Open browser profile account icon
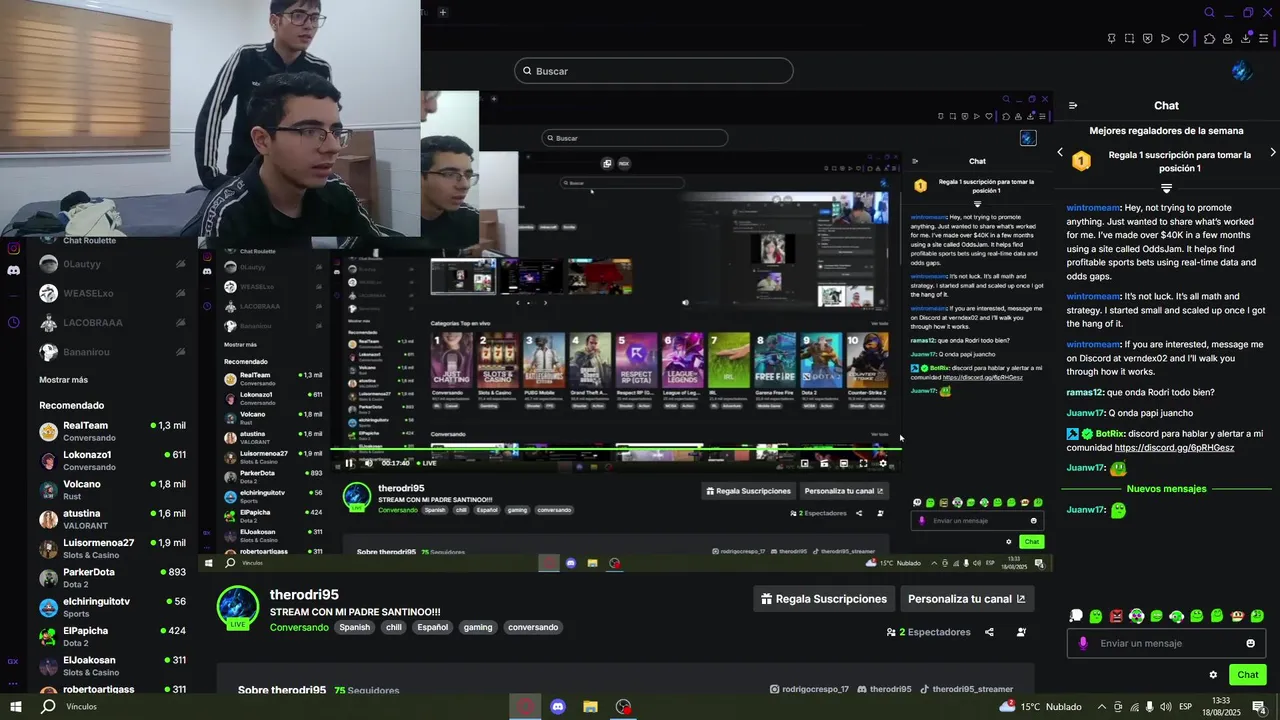1280x720 pixels. (1228, 39)
